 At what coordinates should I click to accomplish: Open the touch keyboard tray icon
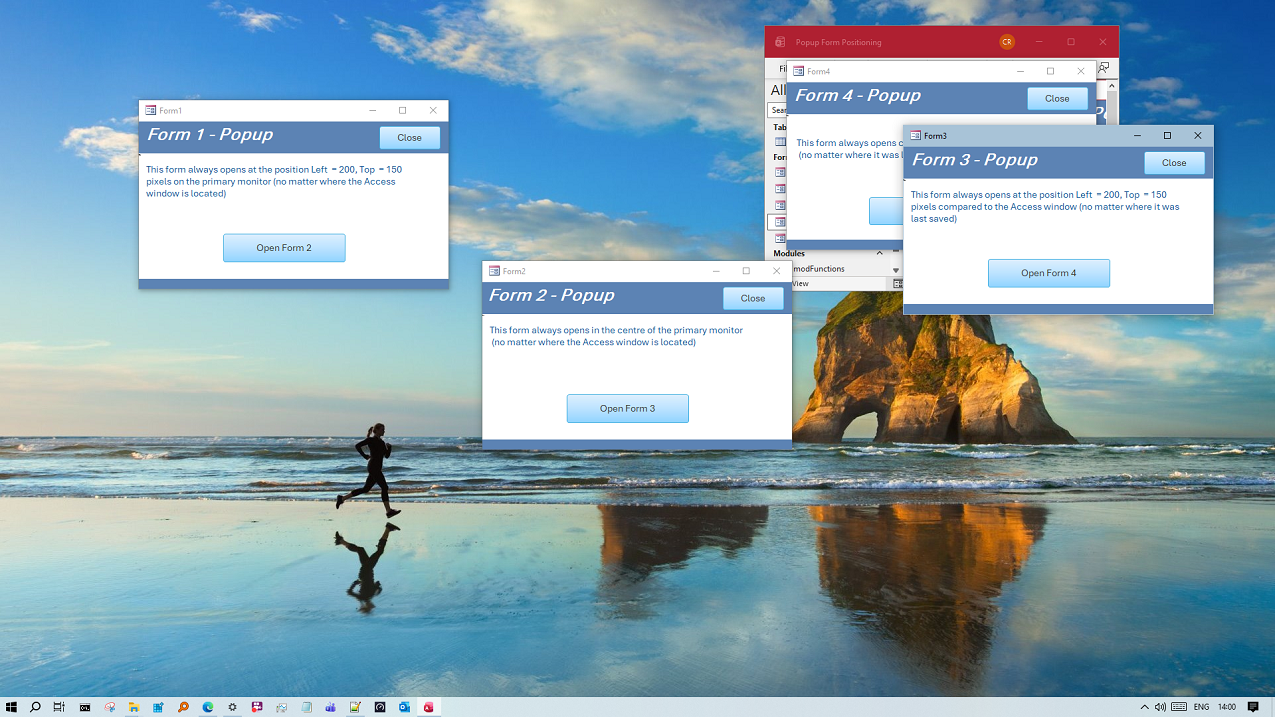(x=1179, y=707)
